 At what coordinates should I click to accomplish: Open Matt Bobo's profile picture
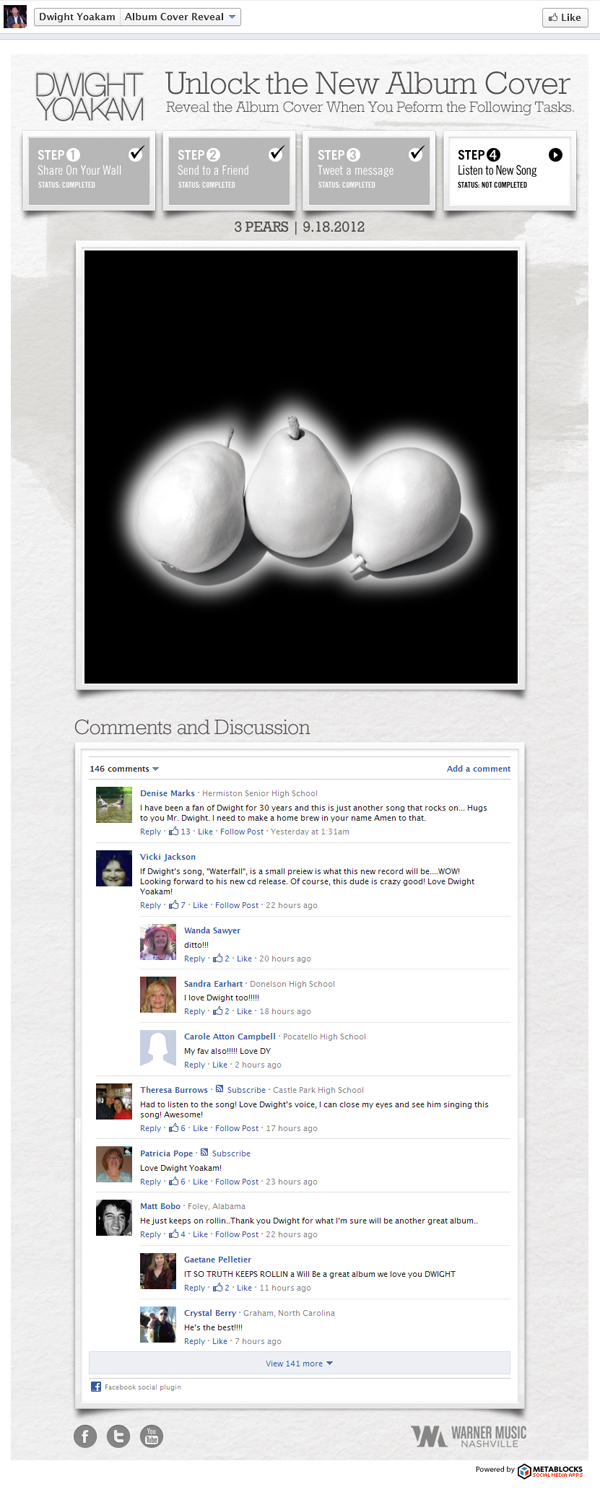pyautogui.click(x=113, y=1217)
